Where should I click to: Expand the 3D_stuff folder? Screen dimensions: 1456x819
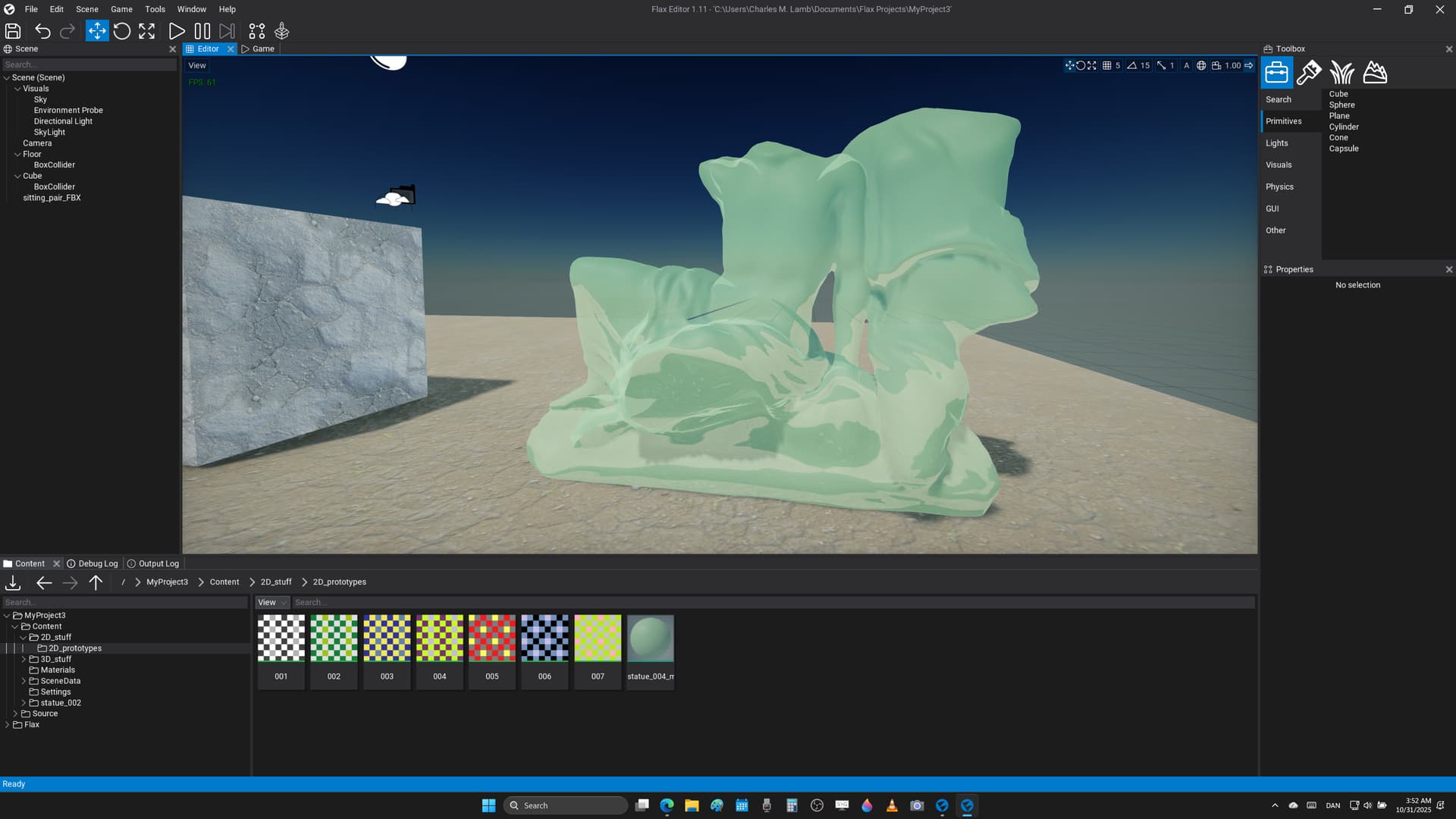click(x=24, y=659)
